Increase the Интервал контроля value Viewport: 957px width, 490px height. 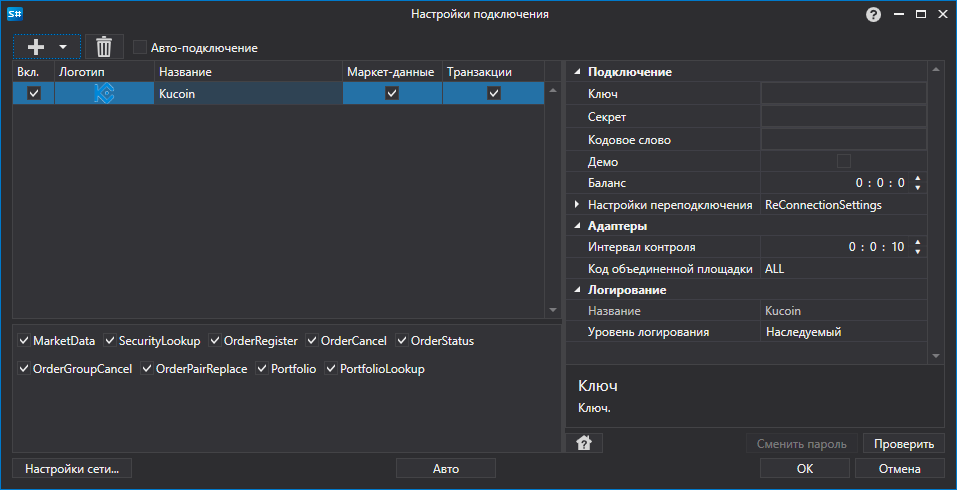pos(917,243)
